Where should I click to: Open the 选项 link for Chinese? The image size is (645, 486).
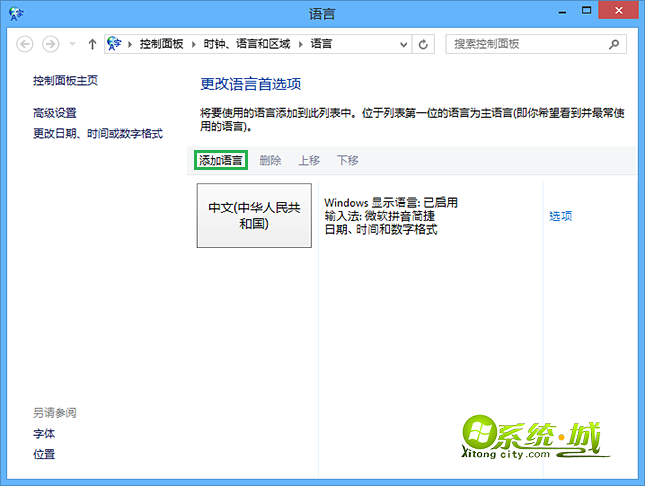tap(561, 215)
